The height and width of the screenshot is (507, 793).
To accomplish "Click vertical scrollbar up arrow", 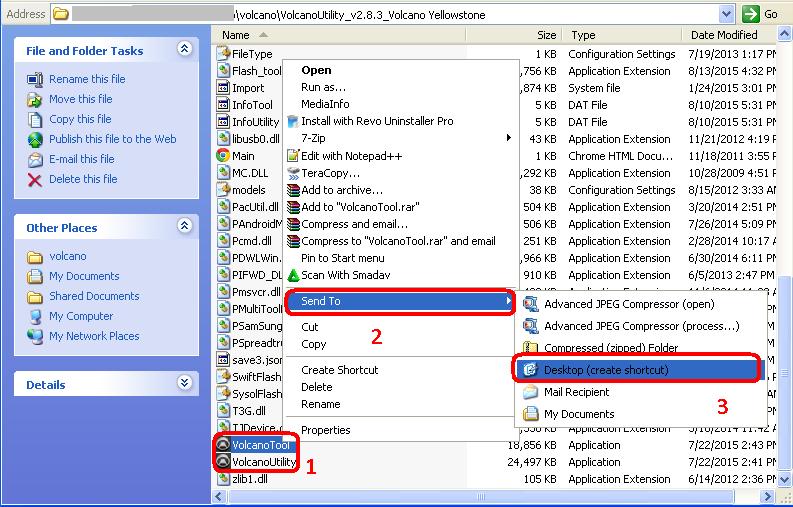I will (x=784, y=34).
